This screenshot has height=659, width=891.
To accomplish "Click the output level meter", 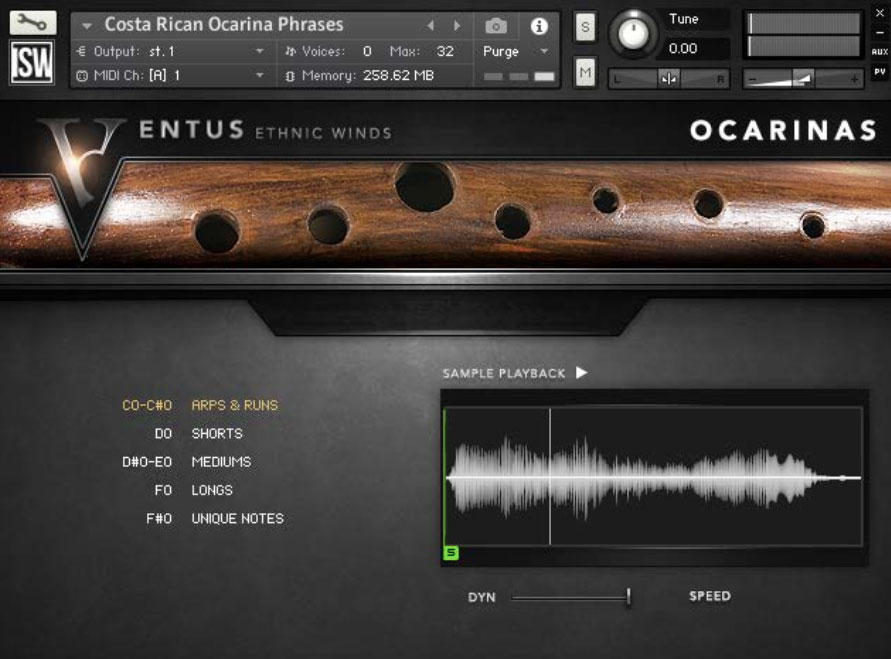I will [x=803, y=35].
